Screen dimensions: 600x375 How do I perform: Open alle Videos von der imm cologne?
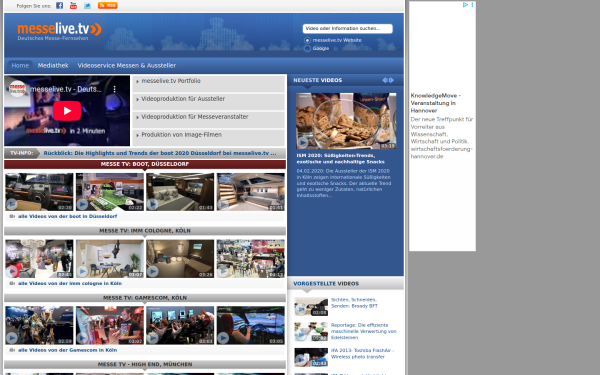pyautogui.click(x=70, y=284)
